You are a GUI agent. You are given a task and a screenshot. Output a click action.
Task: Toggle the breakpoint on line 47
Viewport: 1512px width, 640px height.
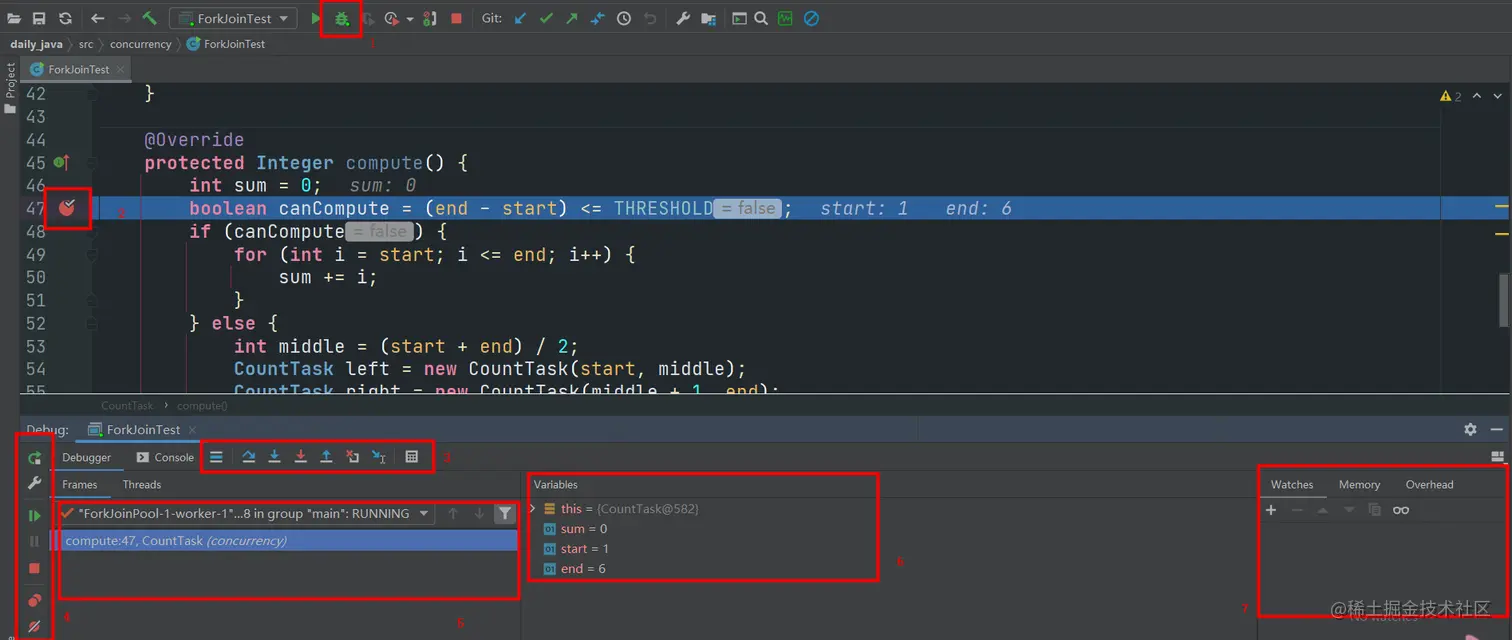[x=66, y=208]
